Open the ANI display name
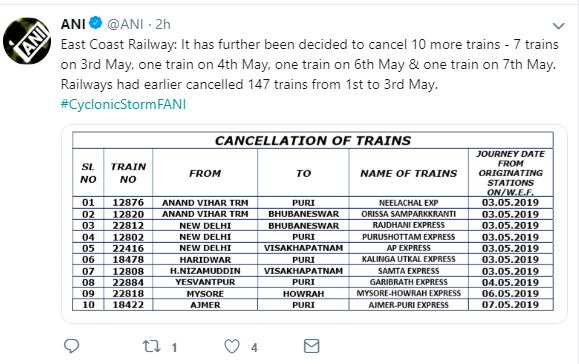 pos(73,24)
